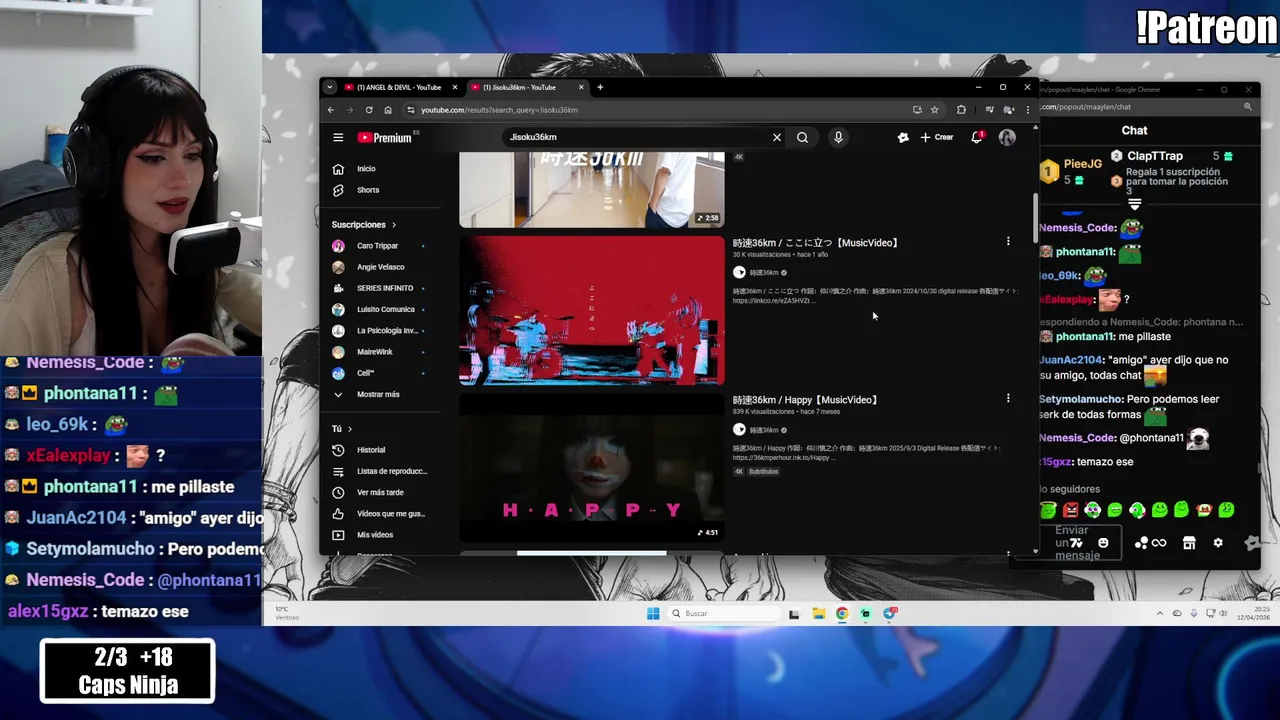Open the tab search dropdown arrow
Screen dimensions: 1280x720
(x=330, y=87)
